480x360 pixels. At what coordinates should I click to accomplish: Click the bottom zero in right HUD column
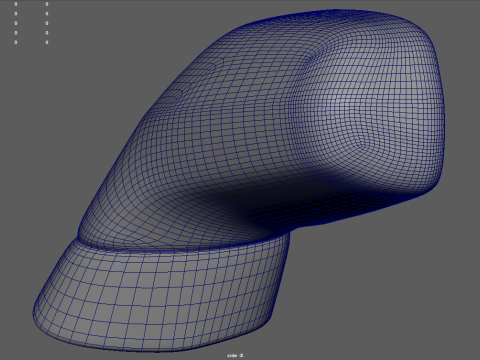pyautogui.click(x=47, y=42)
